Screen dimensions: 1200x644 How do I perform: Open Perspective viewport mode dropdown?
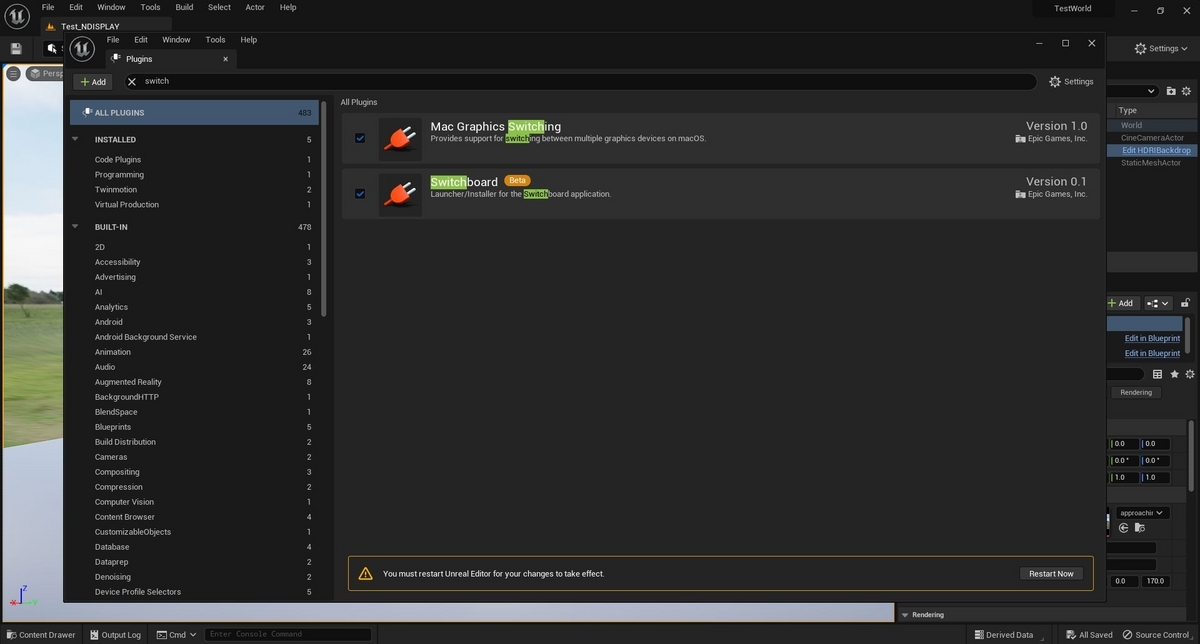pos(47,73)
